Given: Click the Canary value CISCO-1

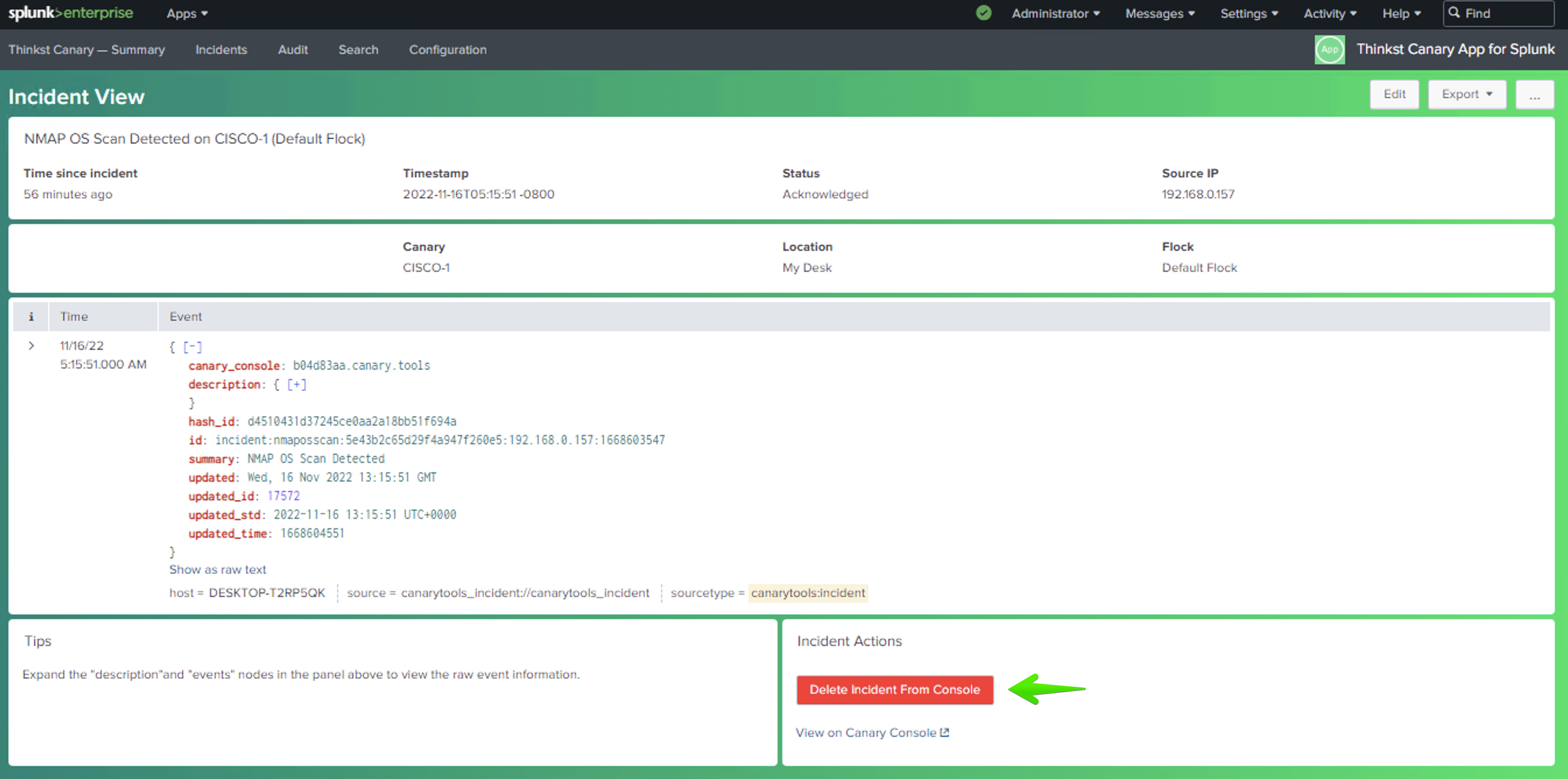Looking at the screenshot, I should 426,268.
